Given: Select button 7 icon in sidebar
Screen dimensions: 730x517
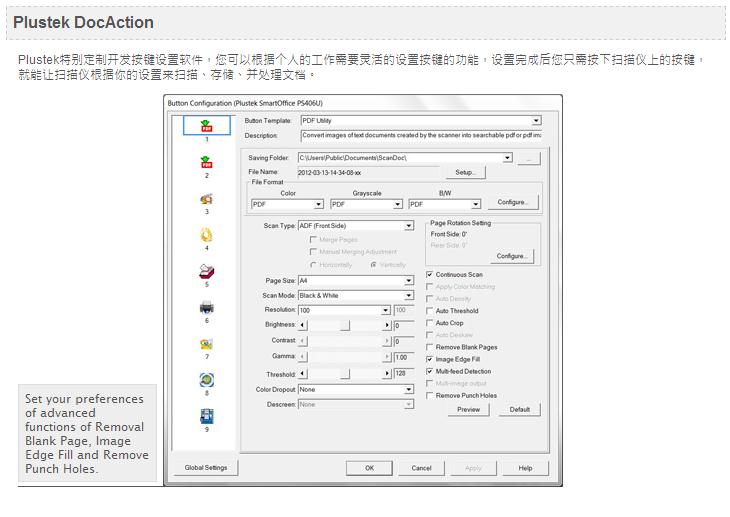Looking at the screenshot, I should (207, 344).
